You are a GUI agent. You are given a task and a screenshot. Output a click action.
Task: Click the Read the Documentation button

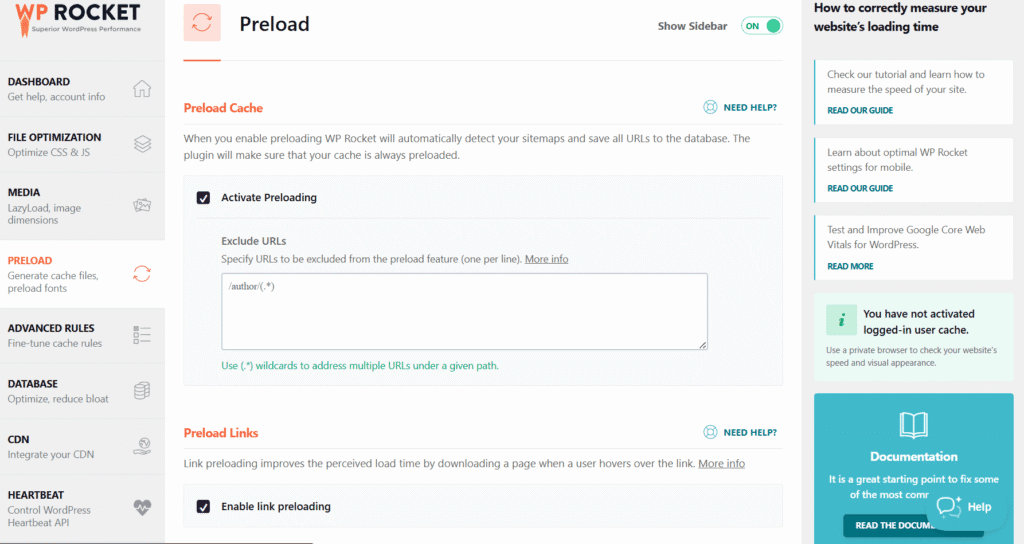point(913,525)
